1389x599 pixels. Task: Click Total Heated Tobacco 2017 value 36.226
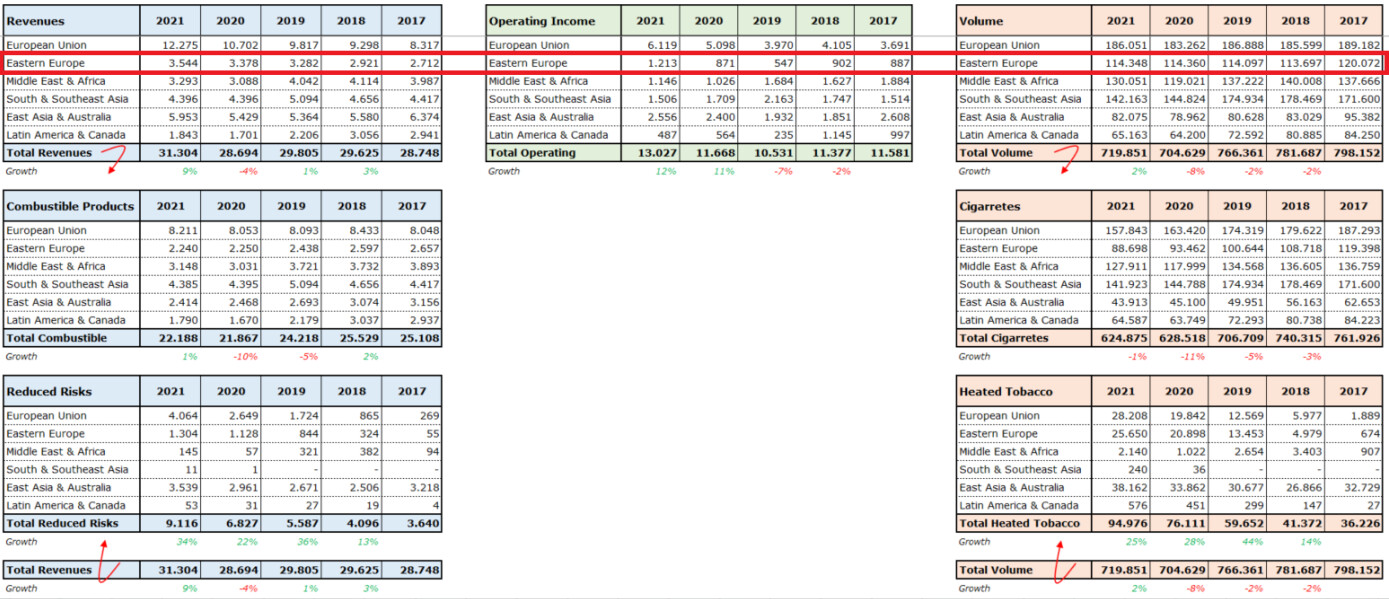pos(1359,523)
